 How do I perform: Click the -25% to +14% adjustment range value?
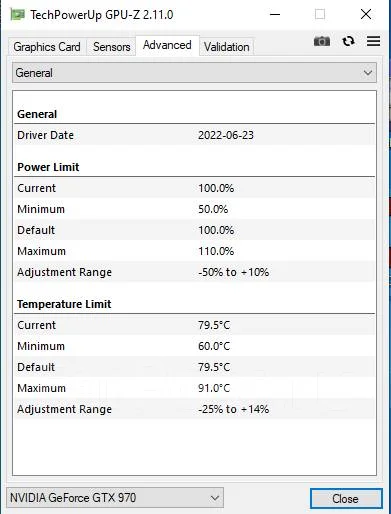pos(233,409)
